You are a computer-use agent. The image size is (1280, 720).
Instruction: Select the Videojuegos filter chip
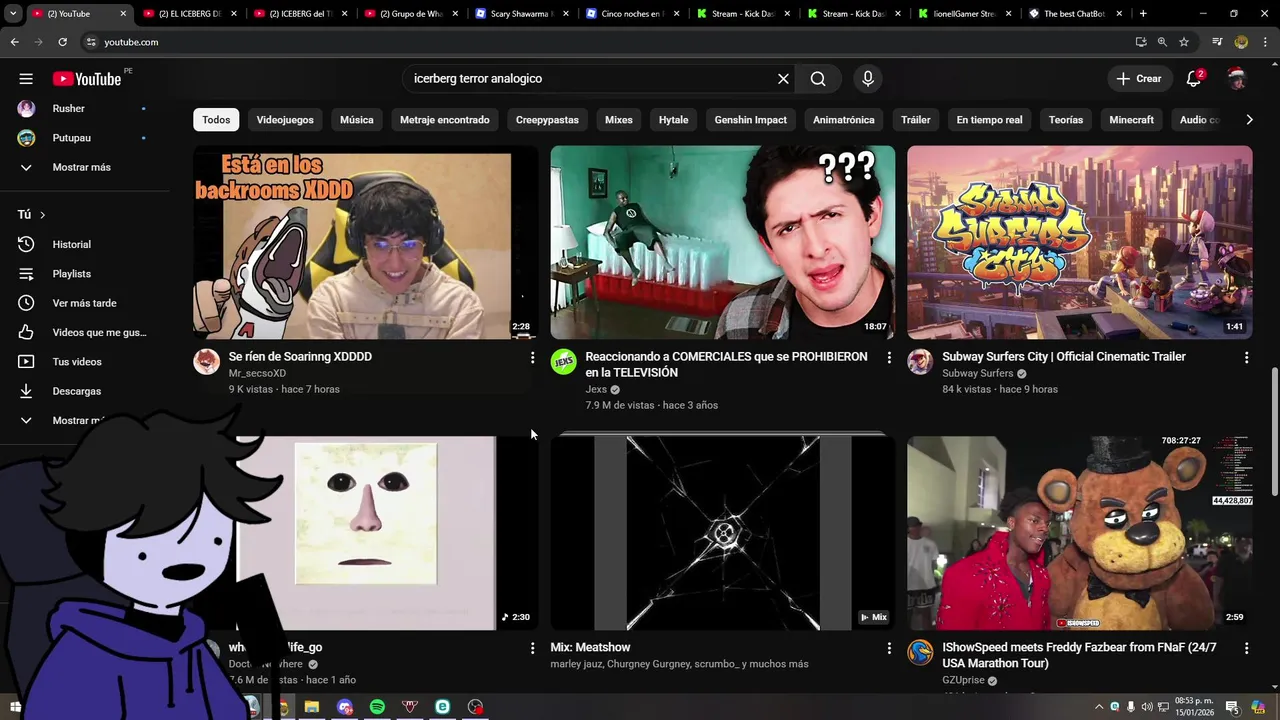285,120
